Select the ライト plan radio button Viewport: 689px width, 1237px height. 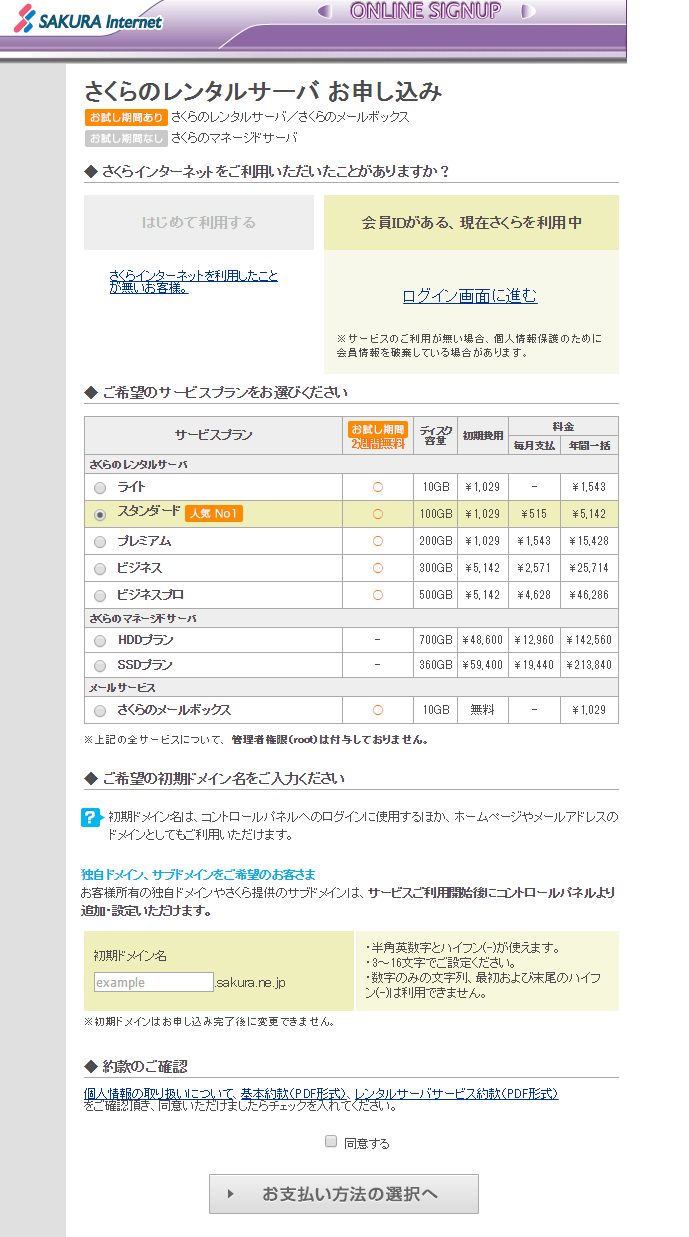point(99,488)
